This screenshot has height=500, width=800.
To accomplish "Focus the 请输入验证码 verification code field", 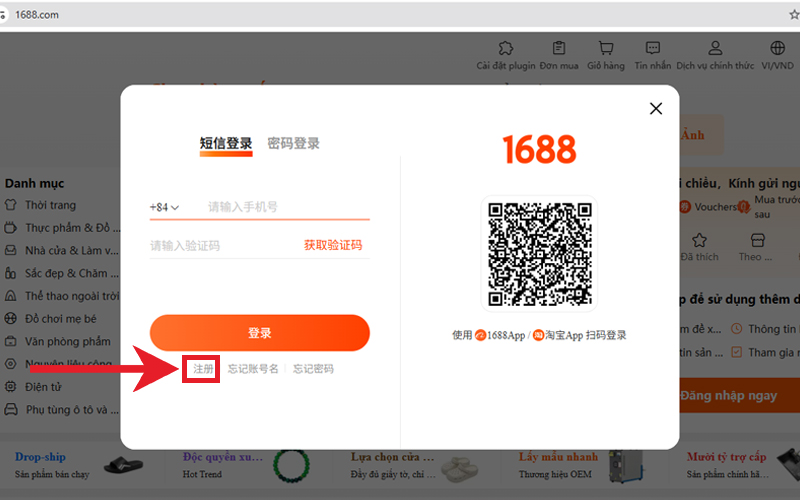I will pyautogui.click(x=224, y=246).
